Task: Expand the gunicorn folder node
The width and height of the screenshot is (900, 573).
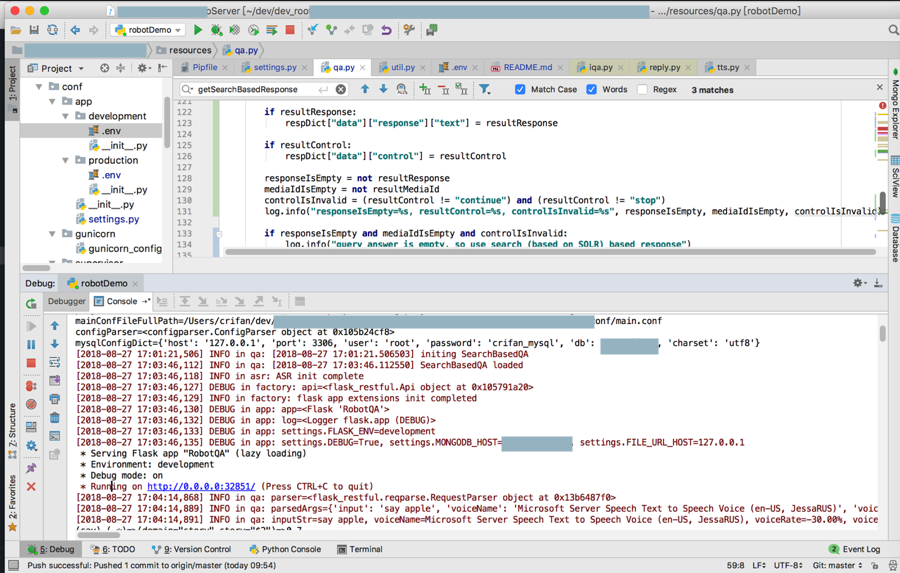Action: point(53,234)
